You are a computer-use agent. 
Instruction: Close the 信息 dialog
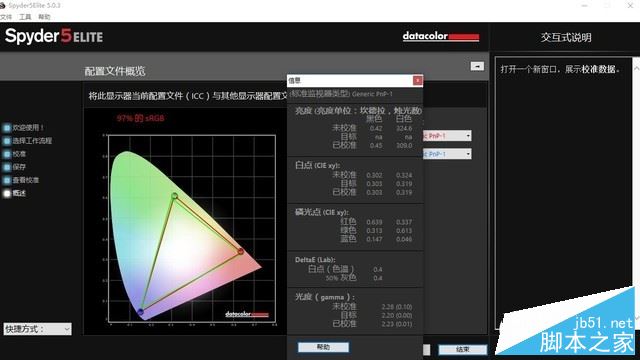(418, 80)
